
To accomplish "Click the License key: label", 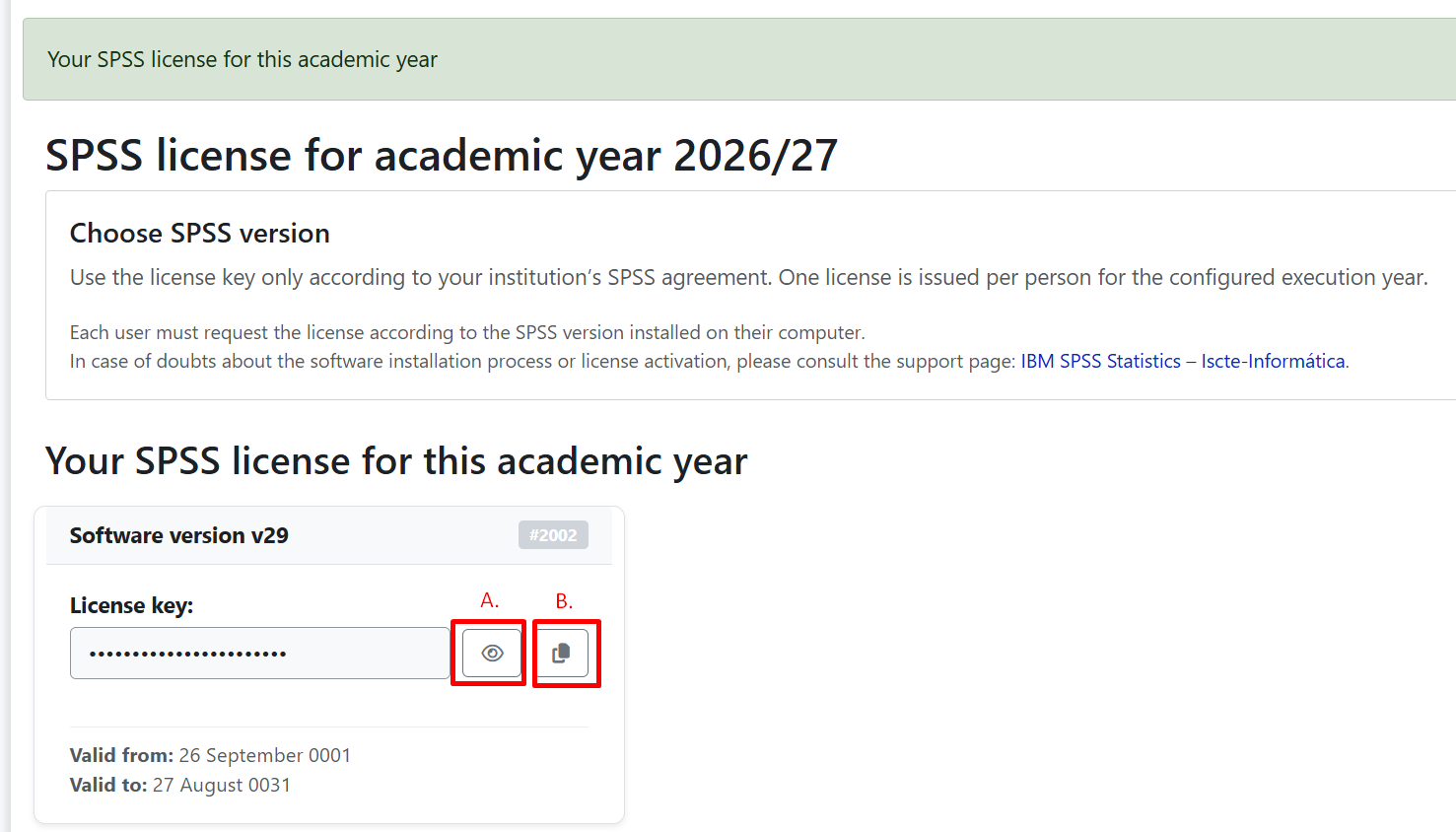I will pos(131,605).
